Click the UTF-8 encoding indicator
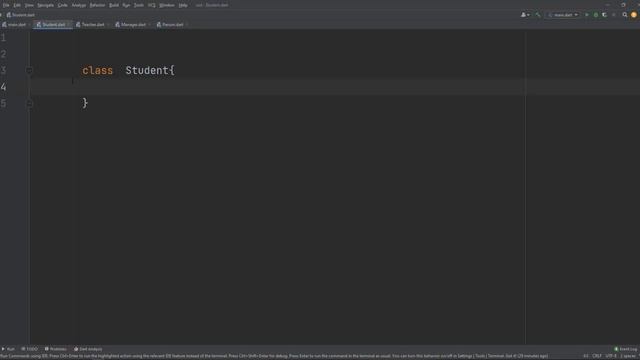The height and width of the screenshot is (360, 640). (x=611, y=356)
